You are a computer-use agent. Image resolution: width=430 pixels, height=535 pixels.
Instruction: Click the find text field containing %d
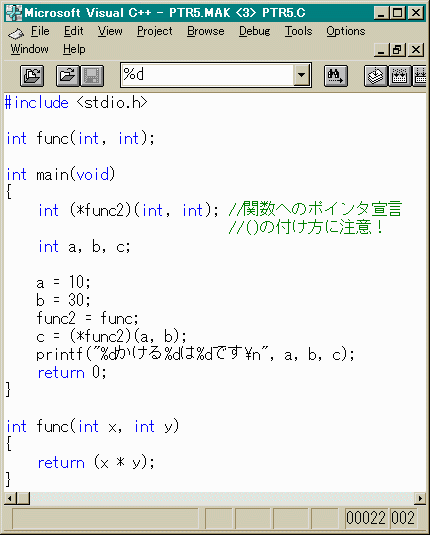tap(207, 75)
